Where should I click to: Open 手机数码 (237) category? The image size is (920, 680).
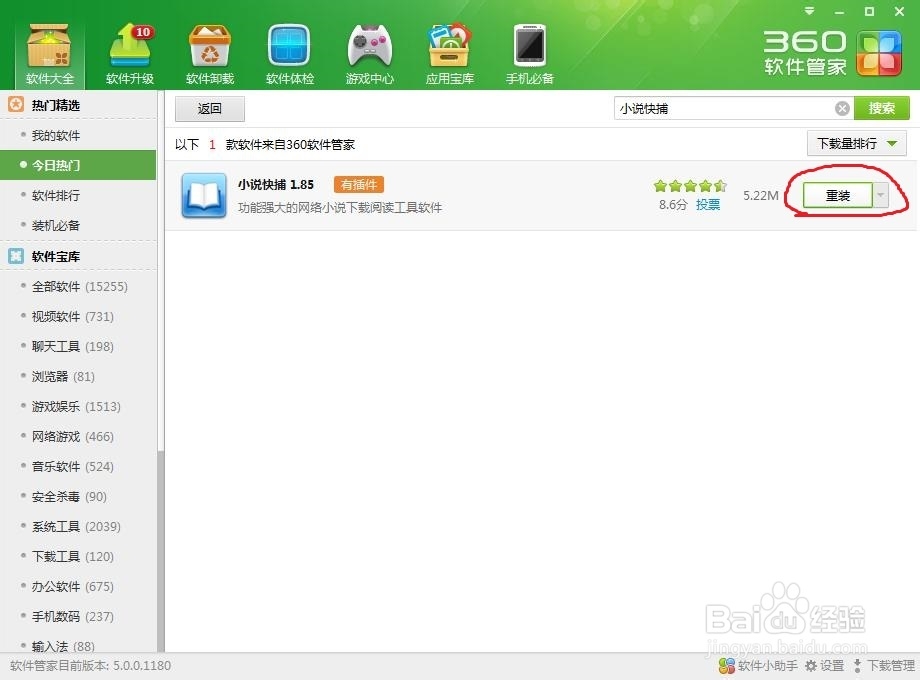click(x=73, y=616)
